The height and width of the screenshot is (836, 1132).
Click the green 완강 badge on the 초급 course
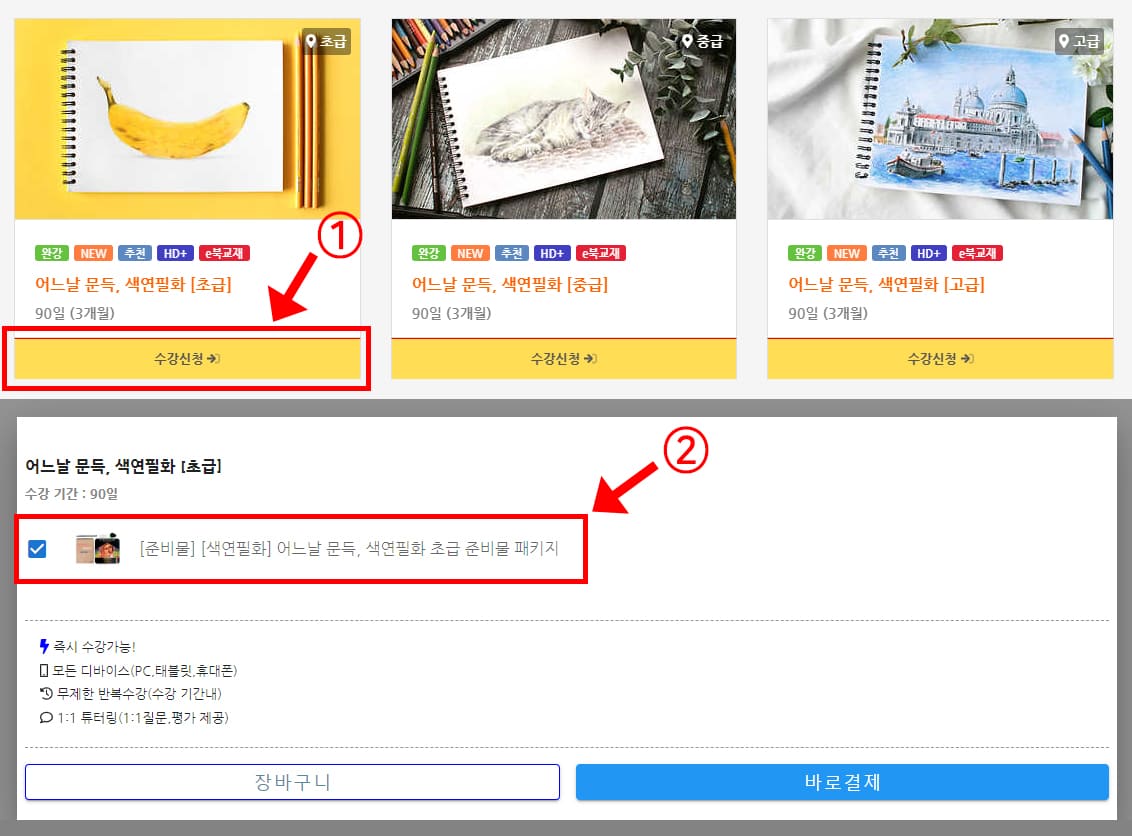click(x=51, y=253)
